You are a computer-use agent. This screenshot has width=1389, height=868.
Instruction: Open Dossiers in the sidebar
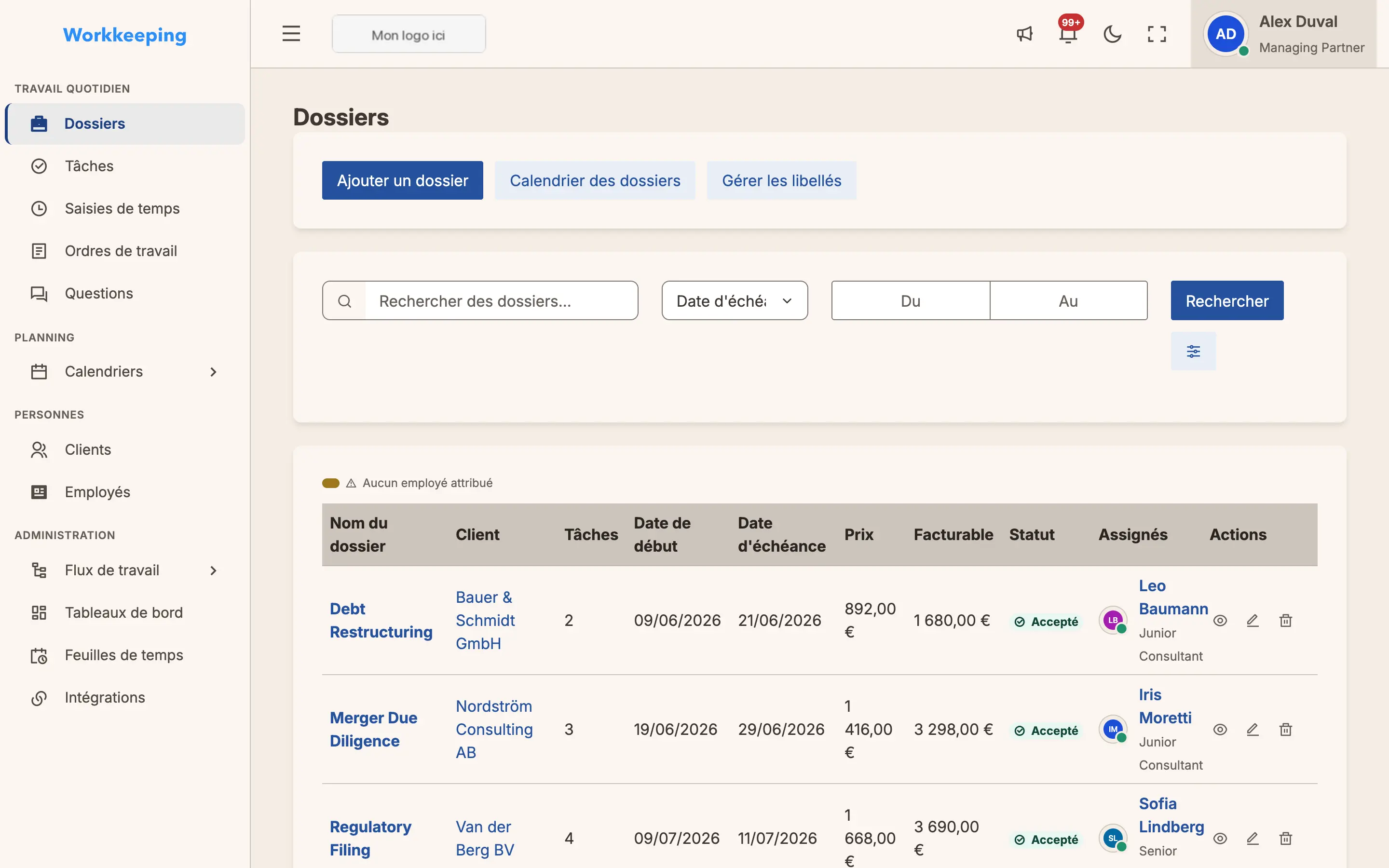(x=124, y=123)
